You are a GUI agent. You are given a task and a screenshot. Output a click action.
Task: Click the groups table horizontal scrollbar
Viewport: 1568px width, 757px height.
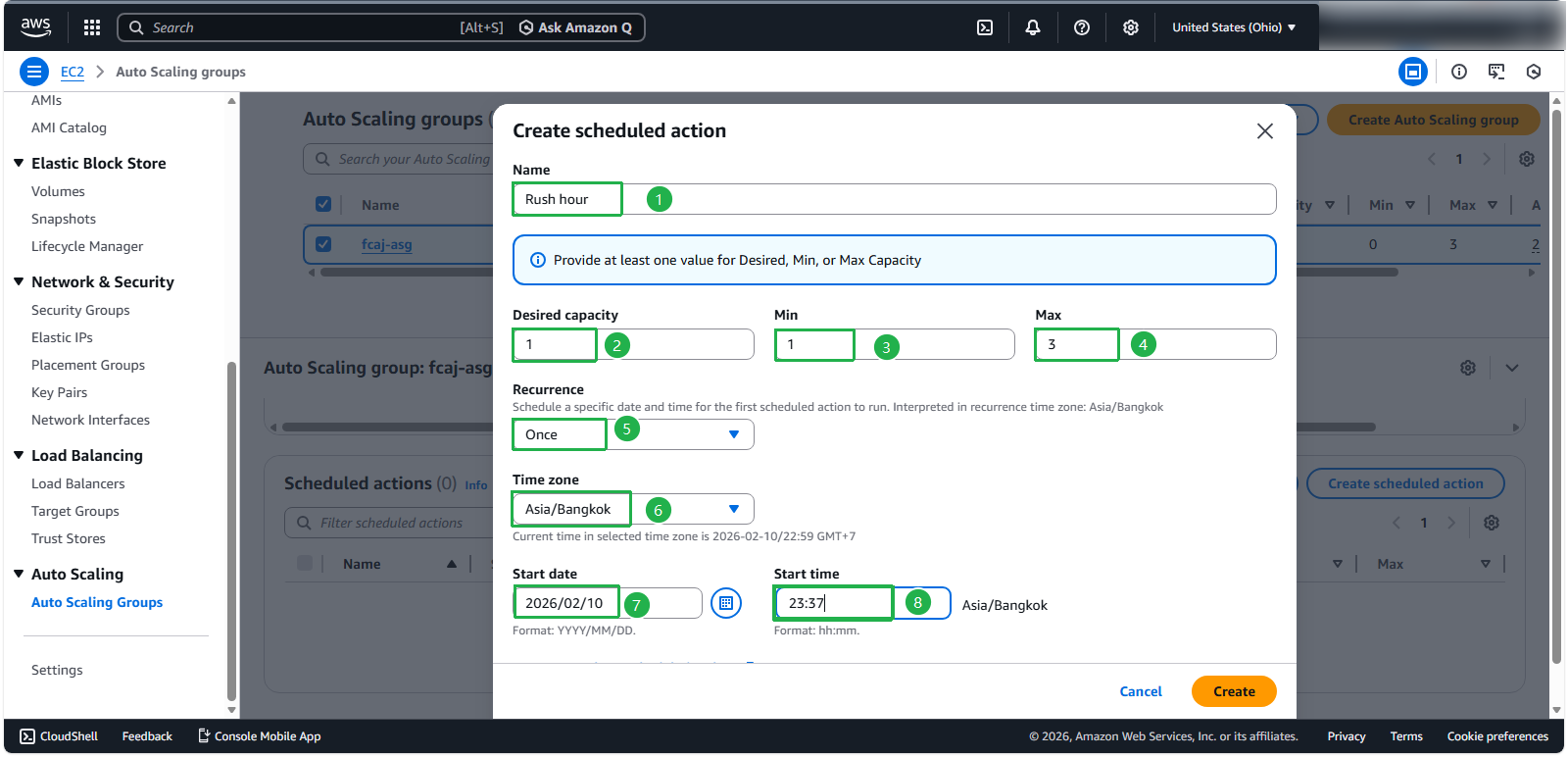pyautogui.click(x=857, y=273)
